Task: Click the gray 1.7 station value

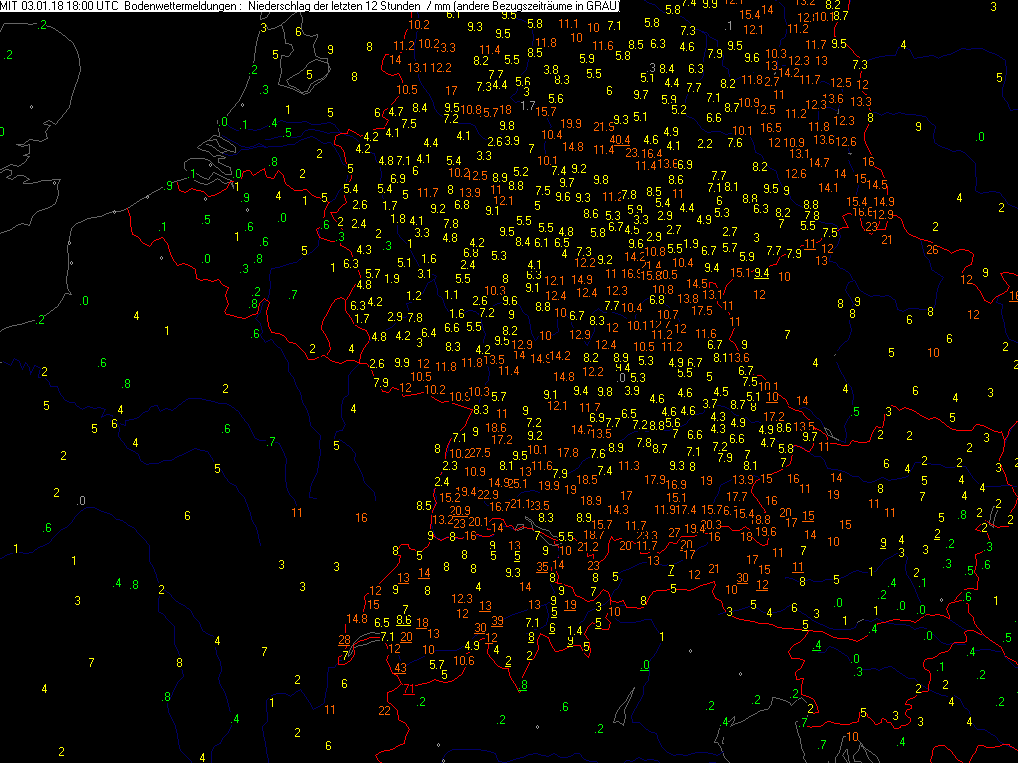Action: (528, 105)
